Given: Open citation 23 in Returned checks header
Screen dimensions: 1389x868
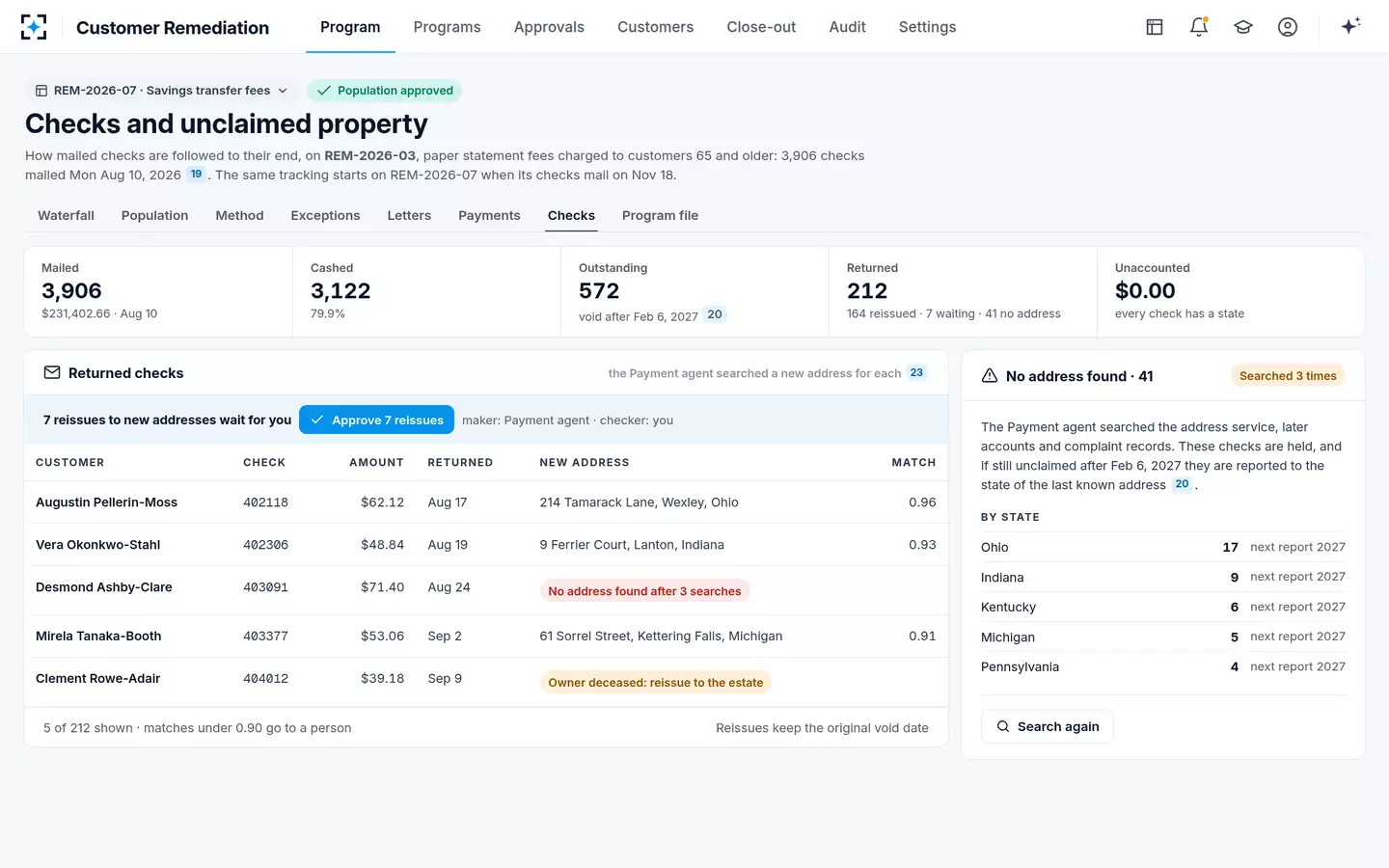Looking at the screenshot, I should (916, 372).
